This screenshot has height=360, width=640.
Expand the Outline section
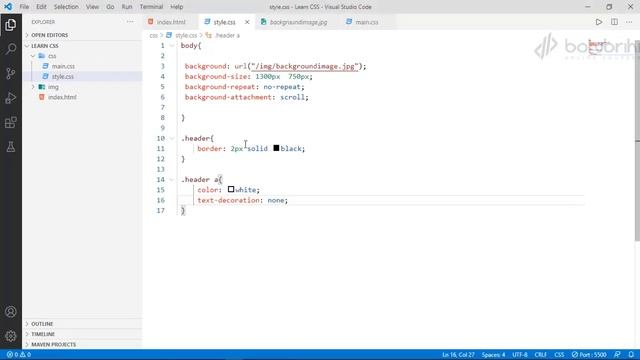point(82,324)
